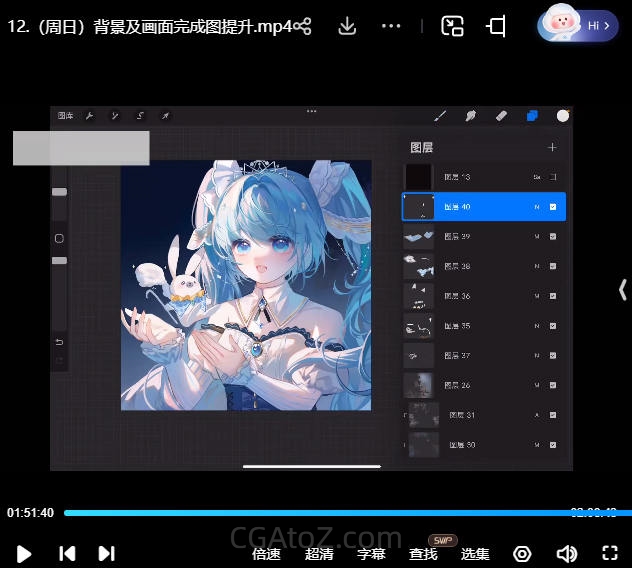The height and width of the screenshot is (568, 632).
Task: Share the video using share icon
Action: pyautogui.click(x=303, y=26)
